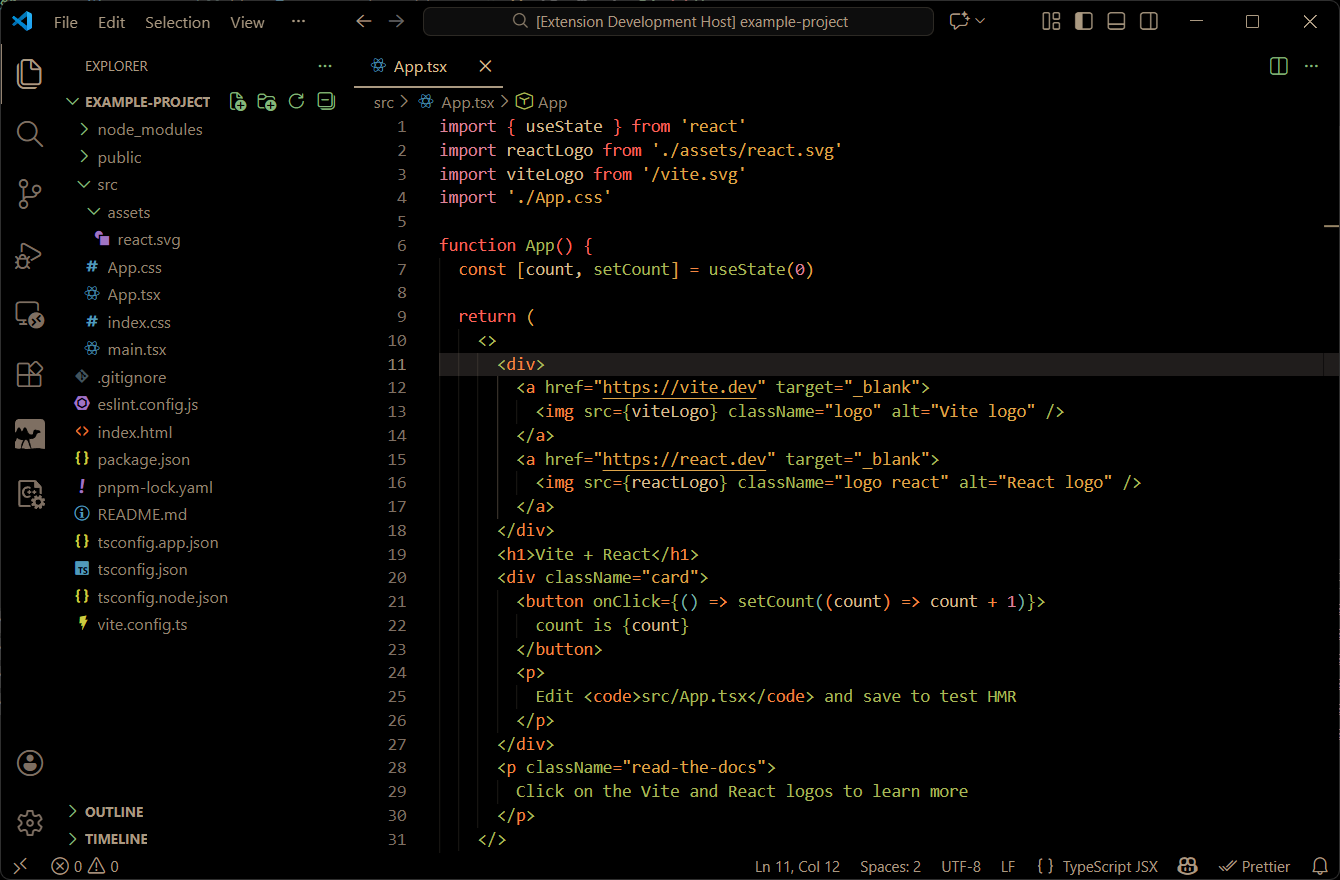The height and width of the screenshot is (880, 1340).
Task: Open the Edit menu
Action: pos(112,22)
